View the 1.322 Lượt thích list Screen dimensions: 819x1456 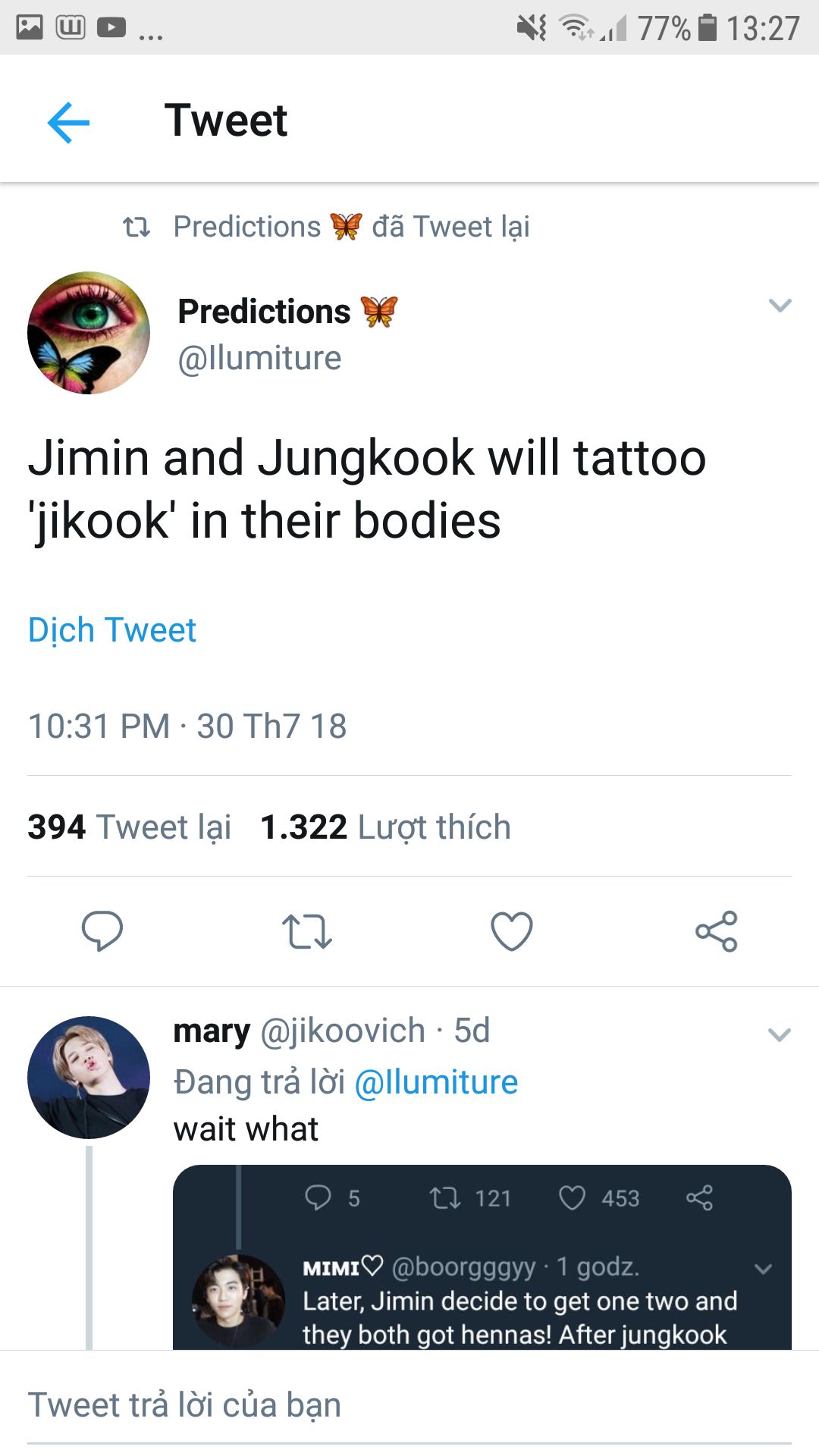point(385,827)
